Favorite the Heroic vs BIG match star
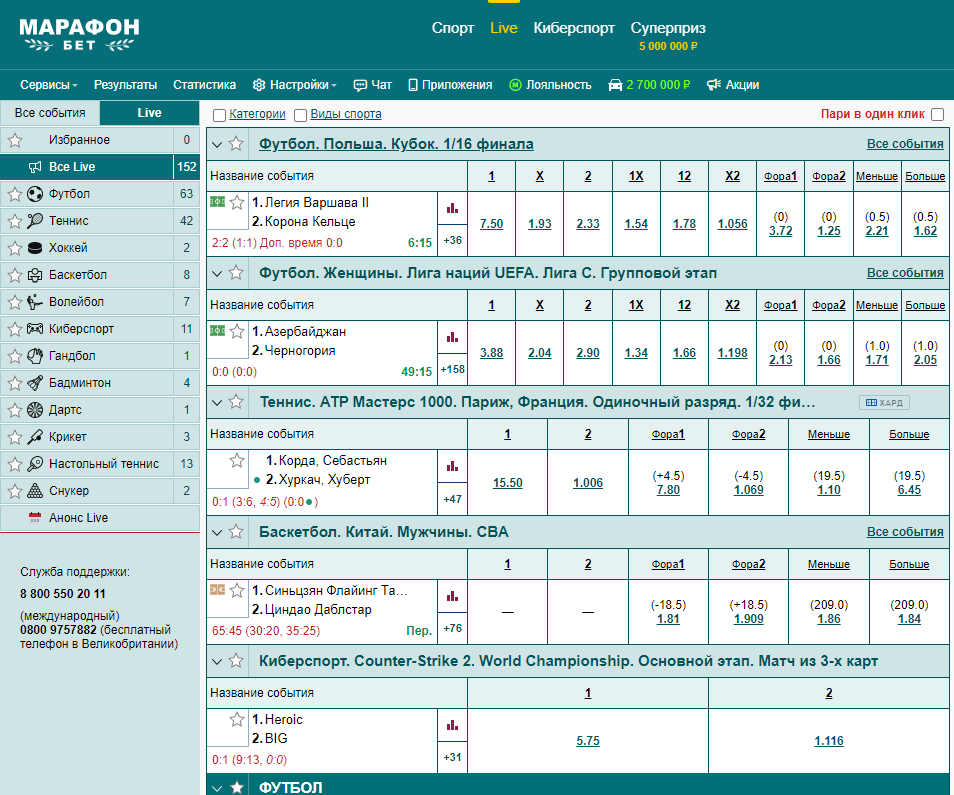 coord(237,720)
